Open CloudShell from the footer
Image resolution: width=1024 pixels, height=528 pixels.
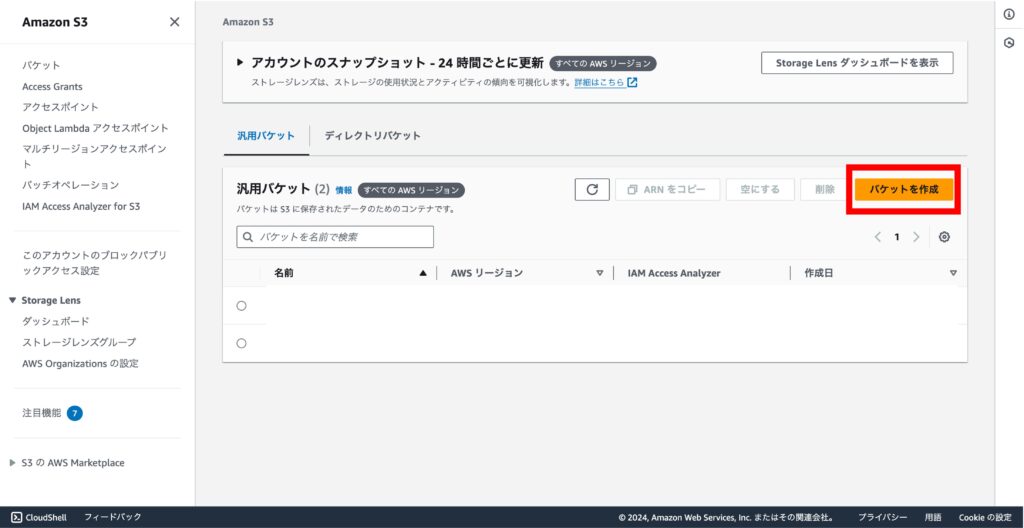(x=39, y=517)
